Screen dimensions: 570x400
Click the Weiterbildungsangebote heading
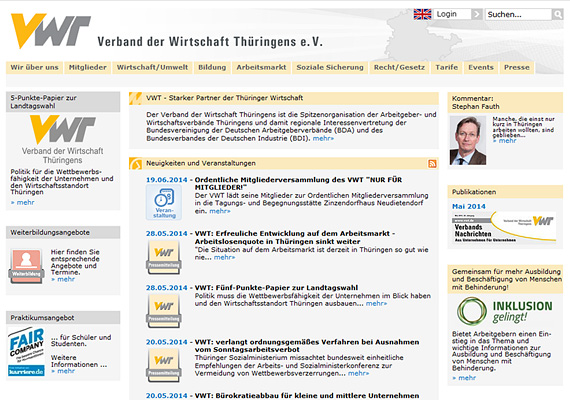pos(50,233)
